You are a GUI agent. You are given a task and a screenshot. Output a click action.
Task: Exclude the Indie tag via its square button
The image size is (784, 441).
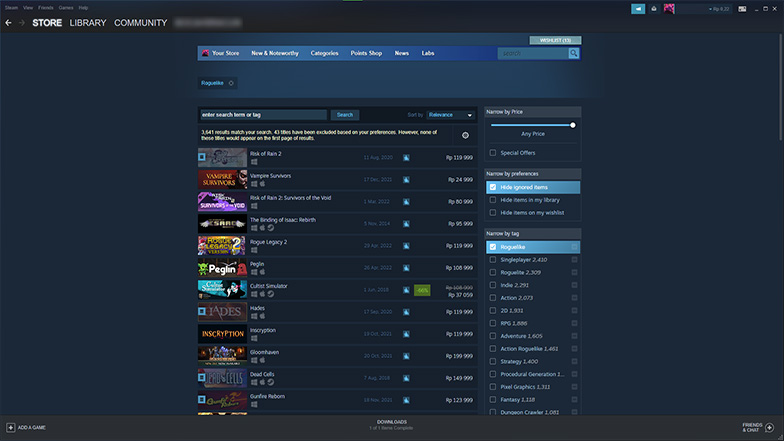pyautogui.click(x=574, y=285)
